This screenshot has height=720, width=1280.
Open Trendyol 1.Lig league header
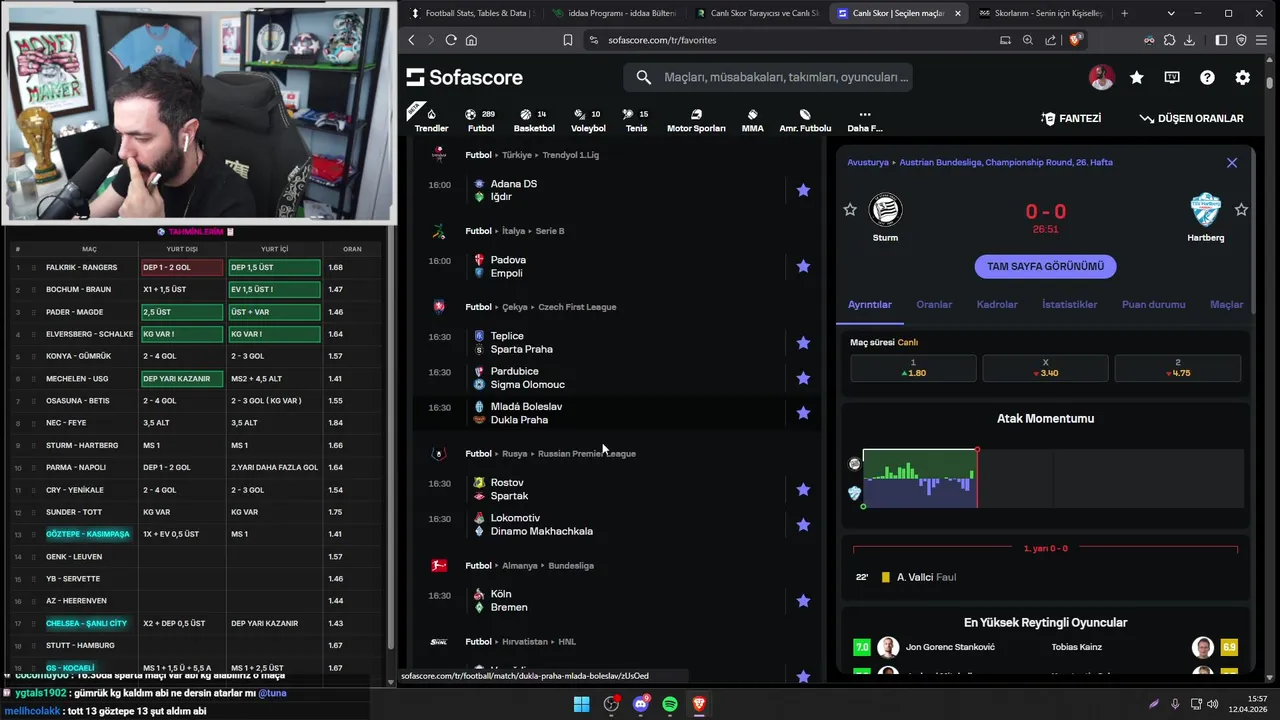pyautogui.click(x=570, y=155)
